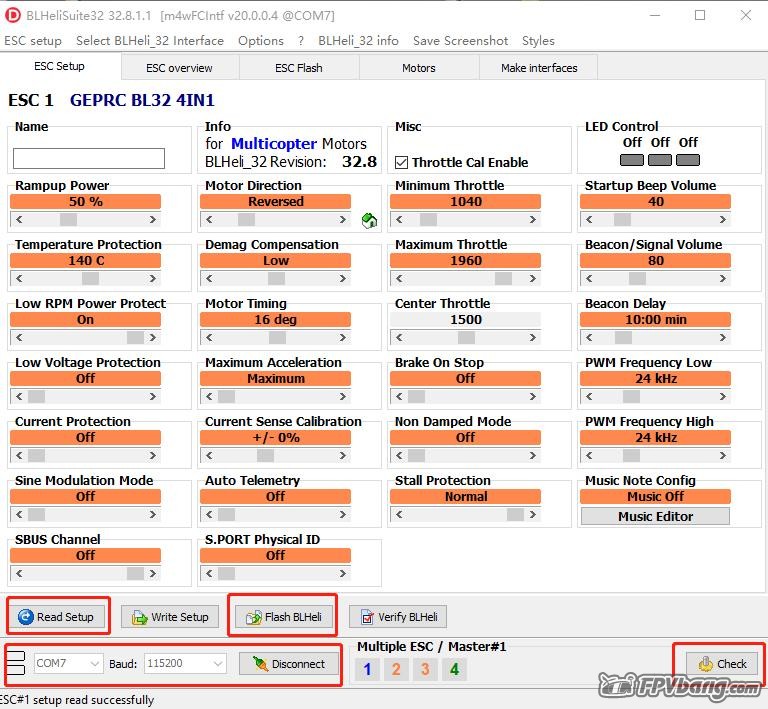Increase Sine Modulation Mode right arrow
This screenshot has height=709, width=768.
(153, 515)
